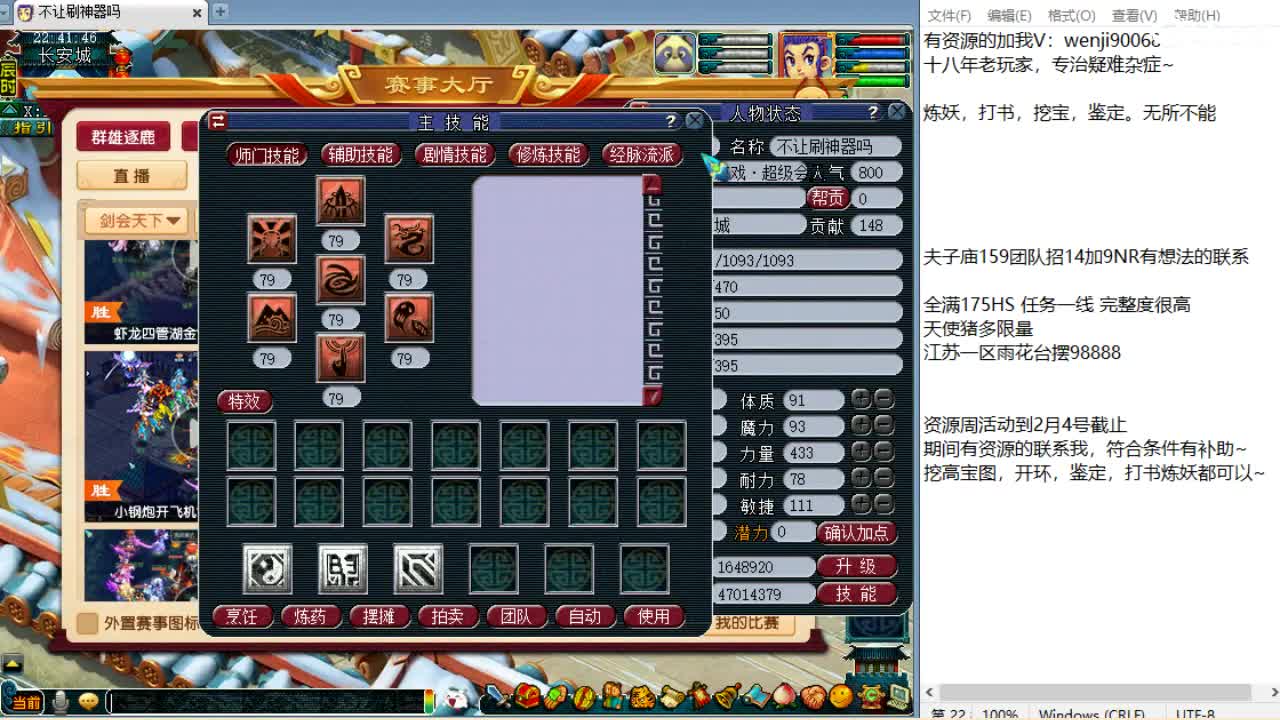
Task: Click the microphone voice icon
Action: tap(61, 702)
